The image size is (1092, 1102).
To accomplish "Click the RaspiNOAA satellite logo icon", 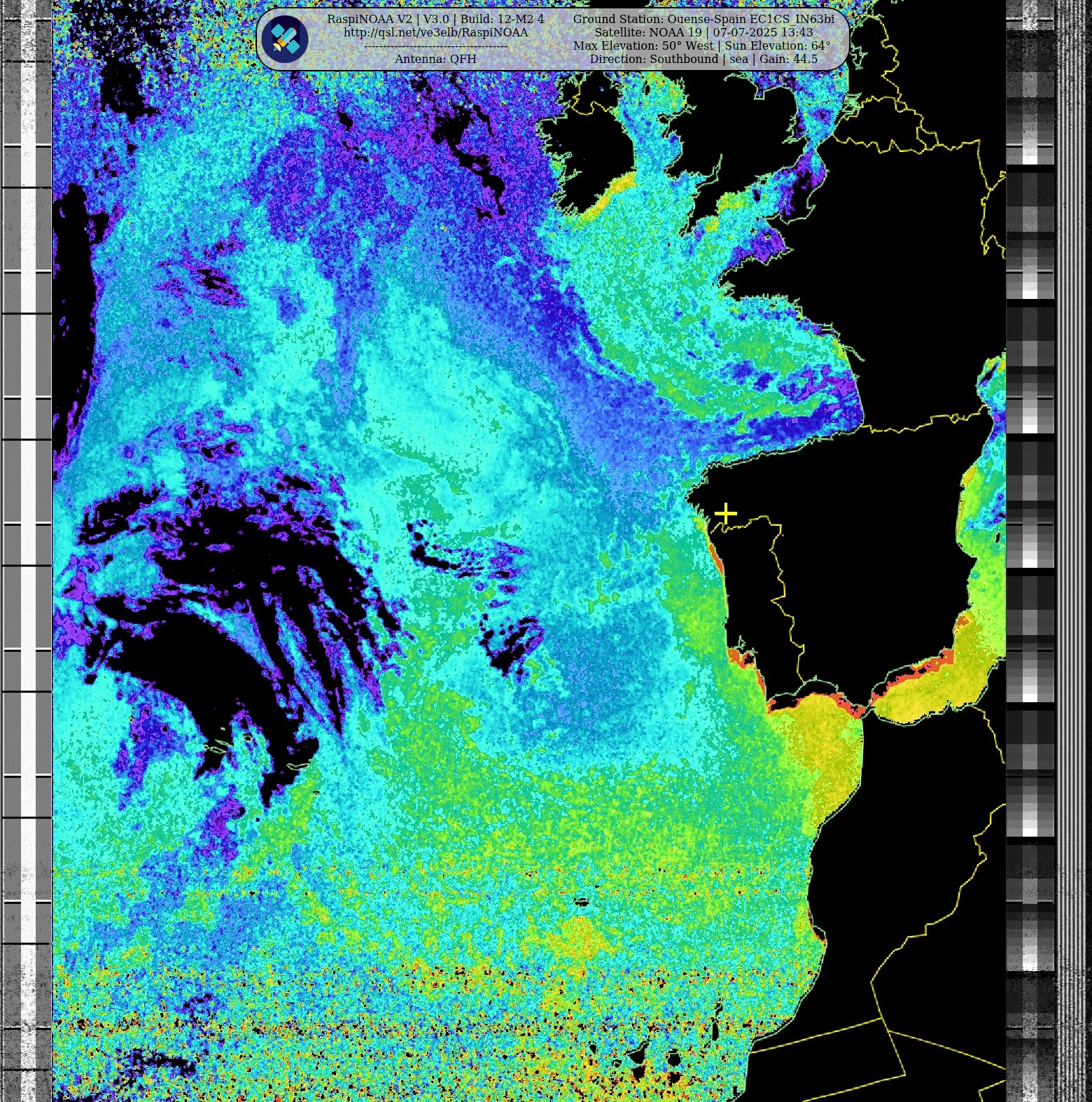I will pyautogui.click(x=285, y=39).
